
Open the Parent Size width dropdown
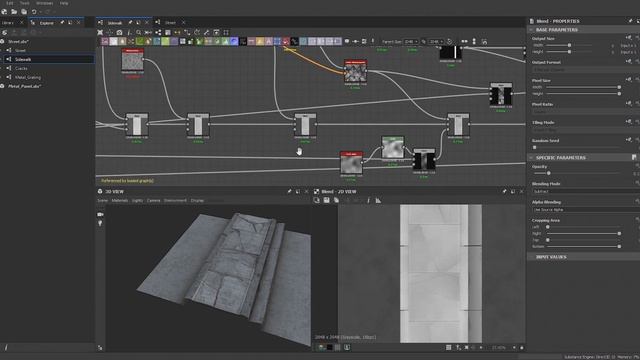pyautogui.click(x=411, y=42)
